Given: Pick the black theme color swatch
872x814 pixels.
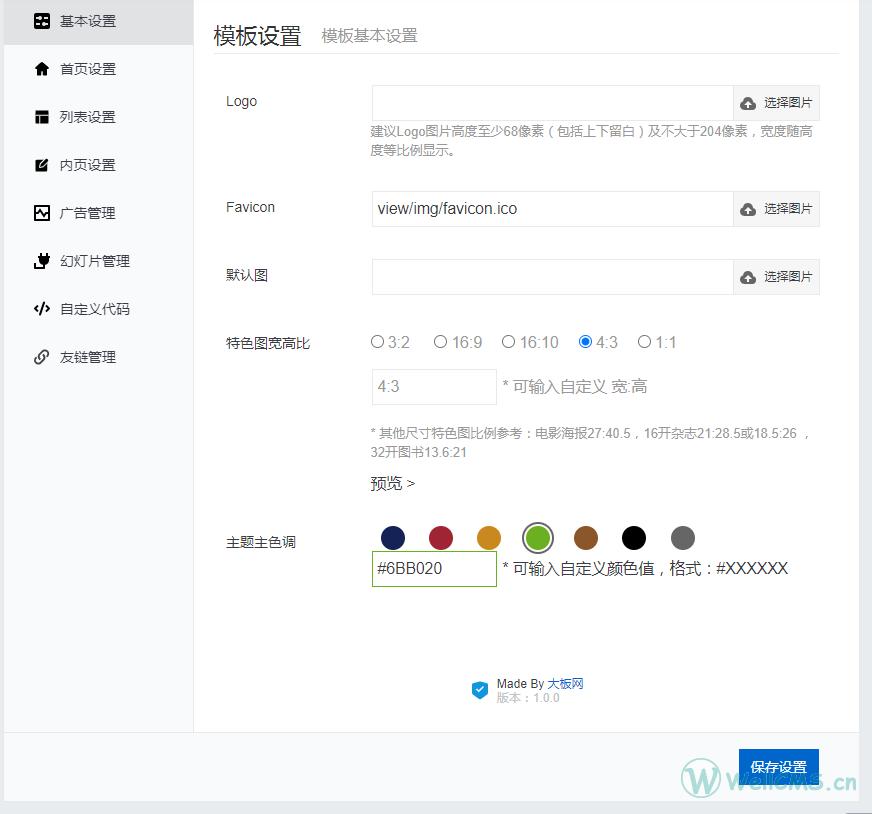Looking at the screenshot, I should point(633,538).
